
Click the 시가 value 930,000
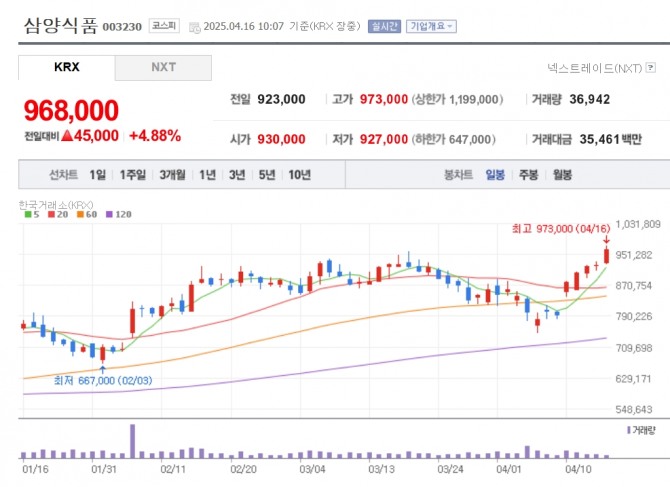[x=281, y=139]
